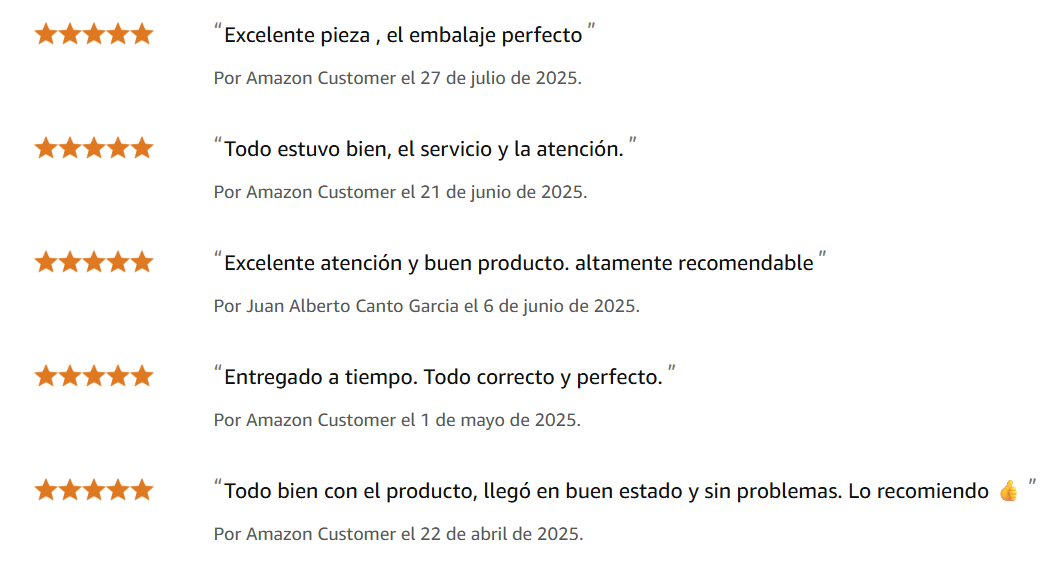The image size is (1057, 567).
Task: Click the five stars for the "altamente recomendable" review
Action: tap(94, 263)
